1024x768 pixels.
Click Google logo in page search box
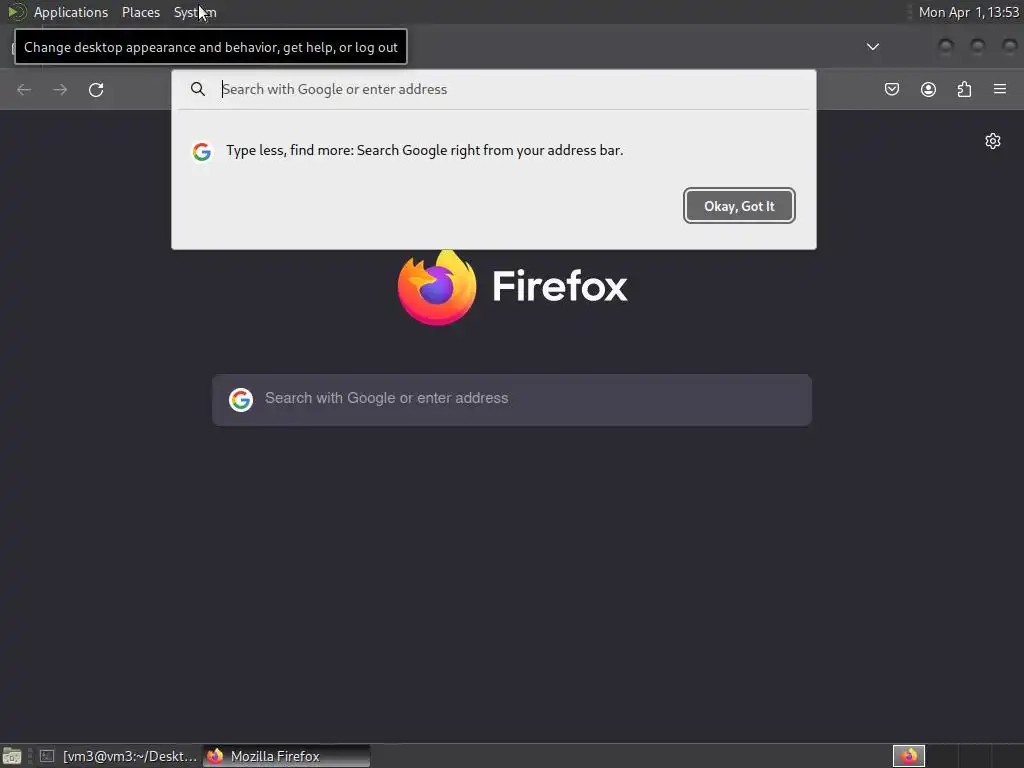point(241,400)
